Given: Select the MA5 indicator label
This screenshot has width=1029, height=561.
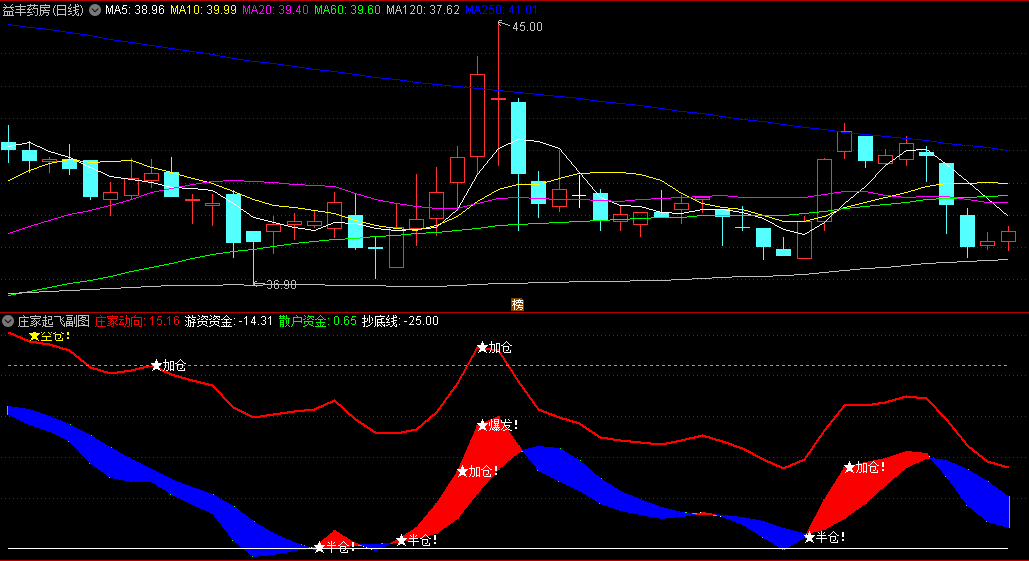Looking at the screenshot, I should pos(135,10).
